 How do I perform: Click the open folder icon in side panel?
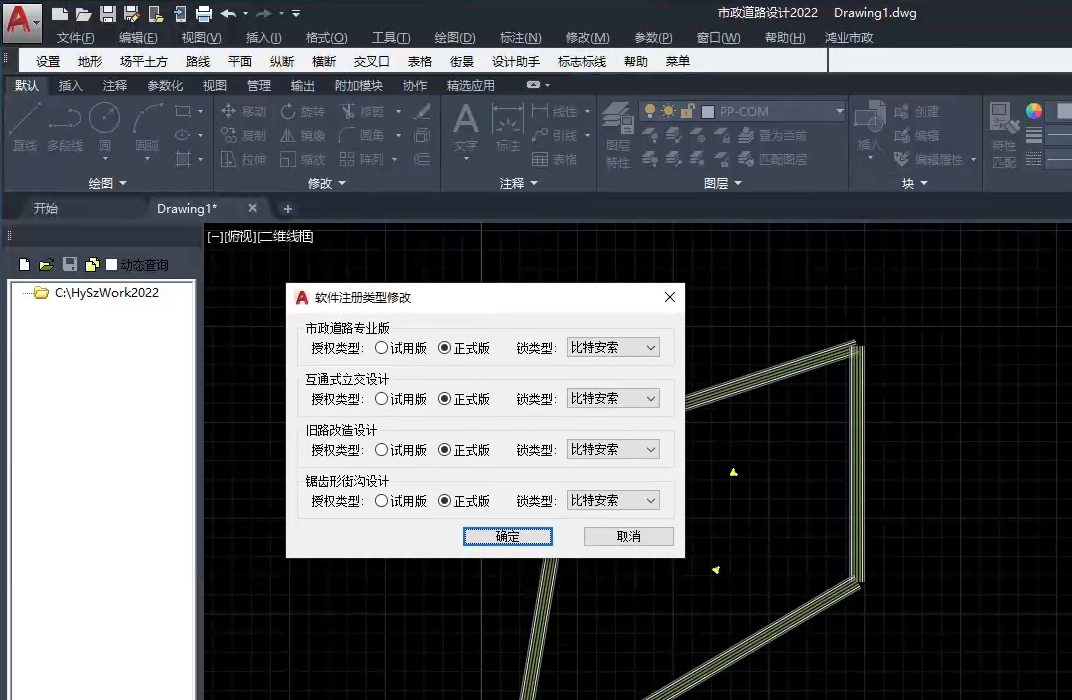[x=46, y=265]
